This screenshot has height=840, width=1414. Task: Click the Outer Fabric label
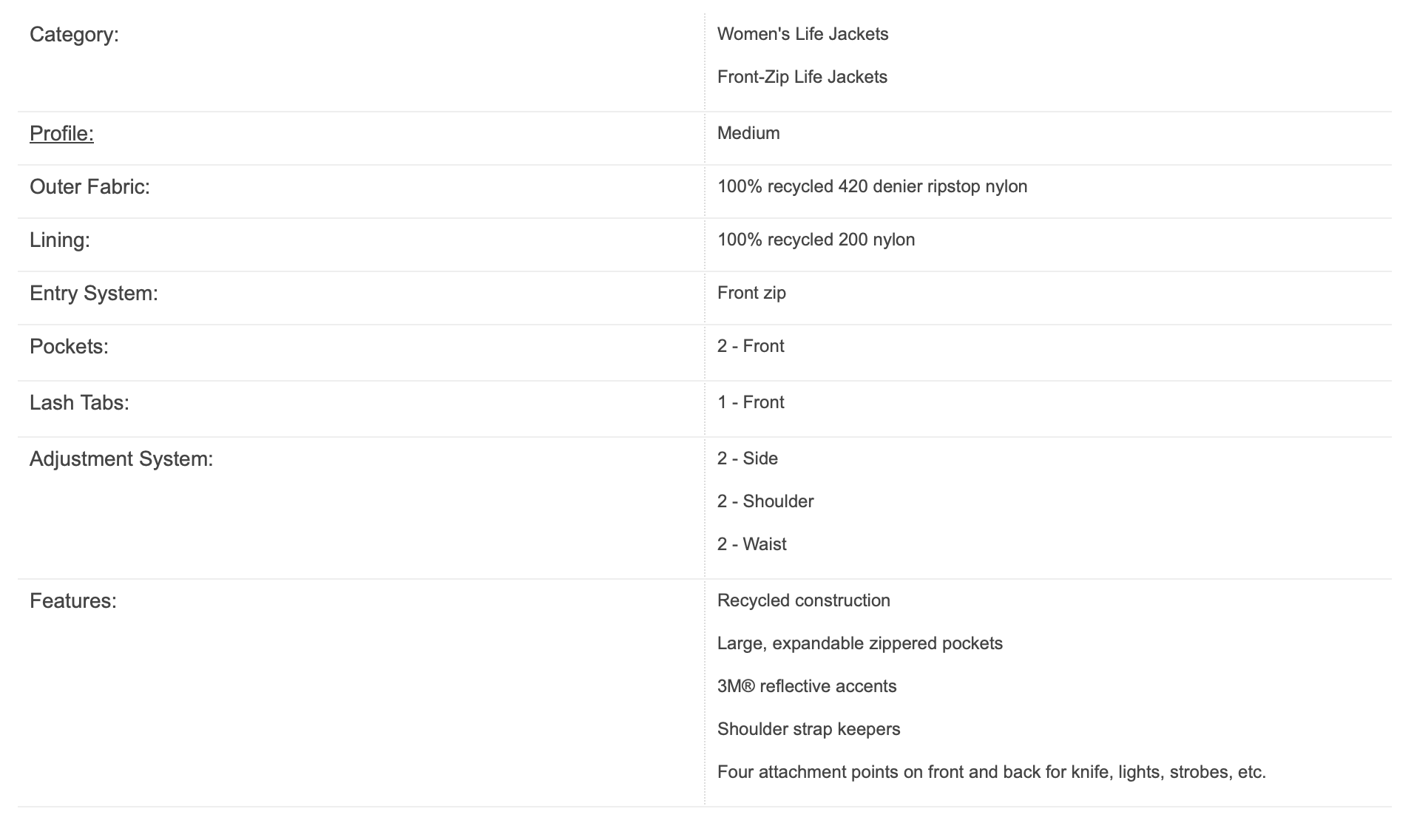(89, 187)
